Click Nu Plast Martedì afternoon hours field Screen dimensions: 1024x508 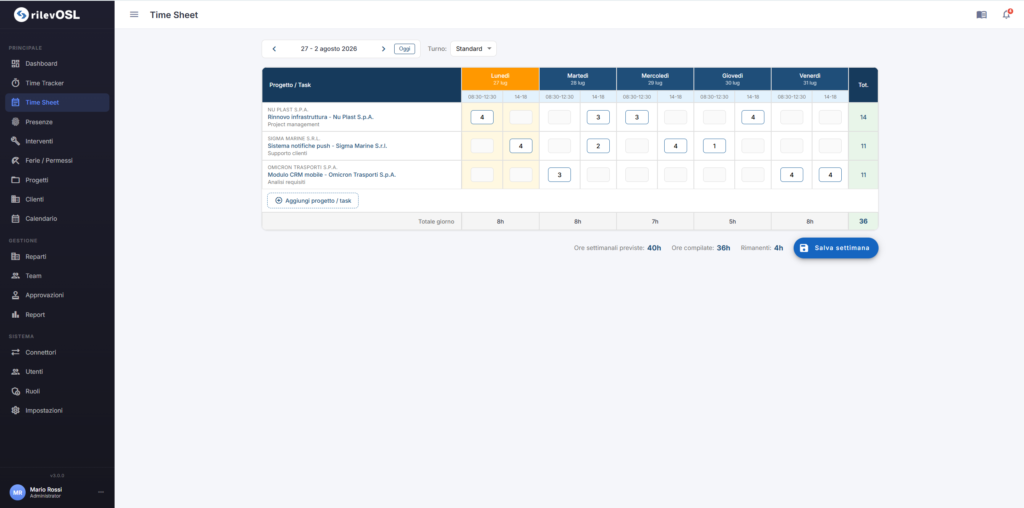(x=598, y=118)
